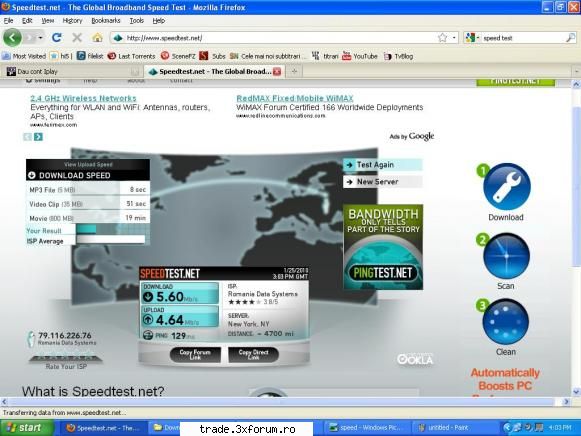Click the Ookla logo

pyautogui.click(x=415, y=359)
